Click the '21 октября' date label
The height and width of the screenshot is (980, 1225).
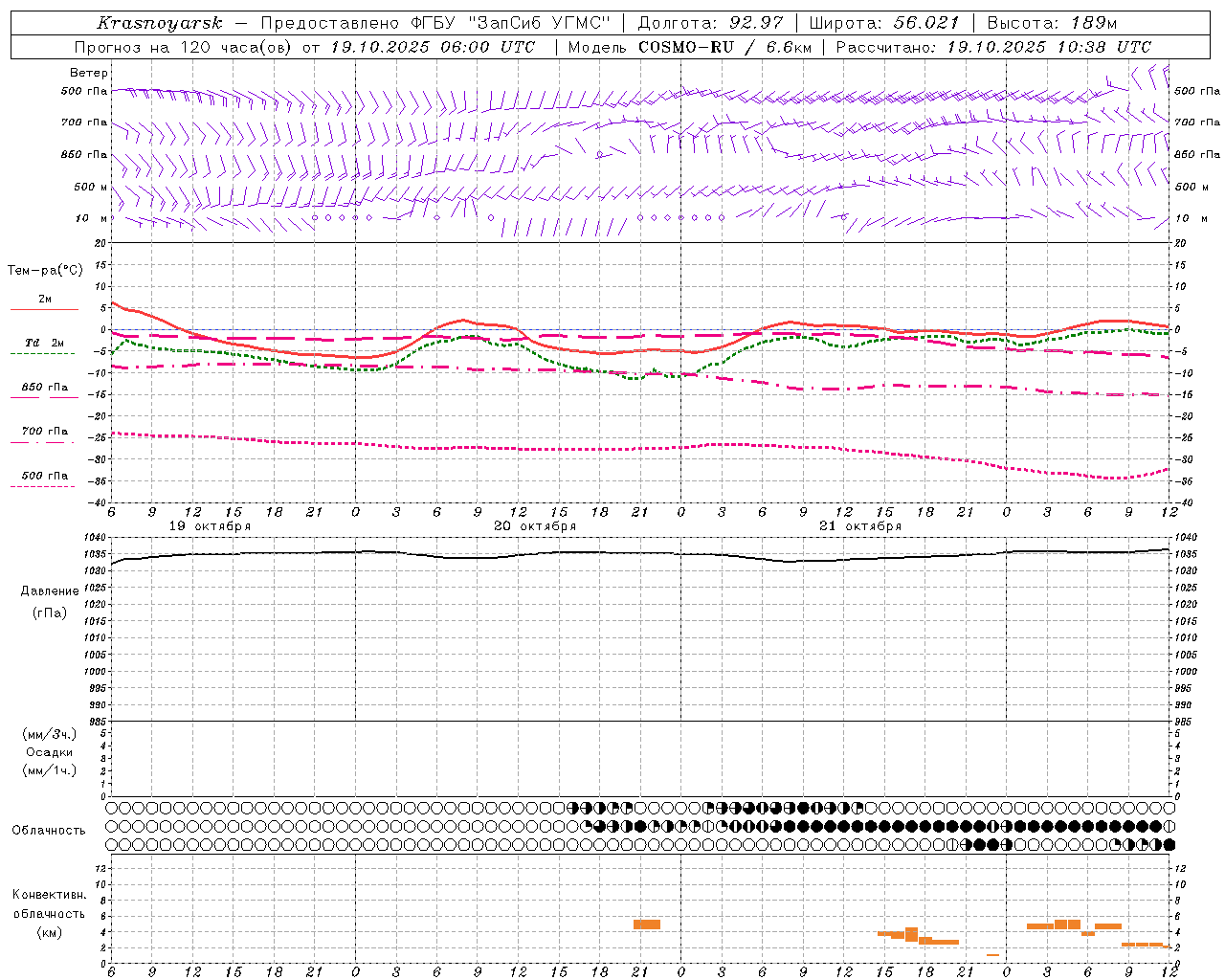pos(860,526)
